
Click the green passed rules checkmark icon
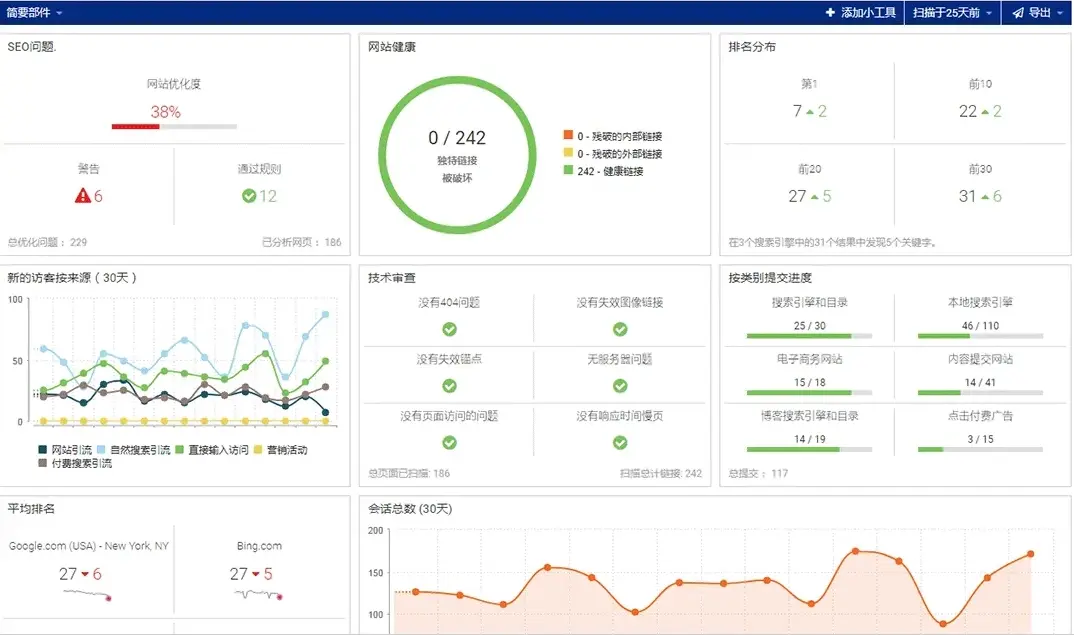[249, 196]
